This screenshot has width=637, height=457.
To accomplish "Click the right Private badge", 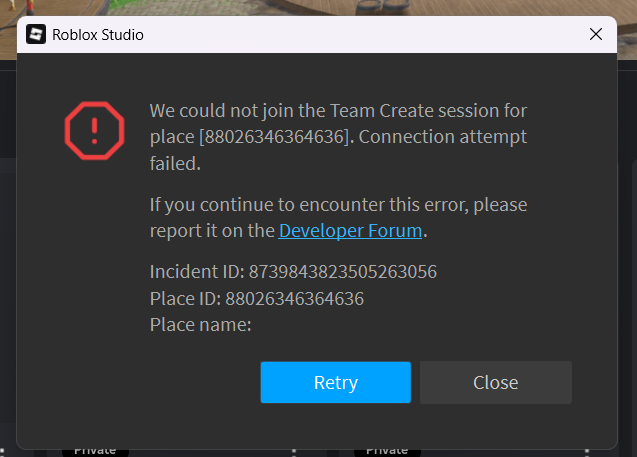I will 387,451.
